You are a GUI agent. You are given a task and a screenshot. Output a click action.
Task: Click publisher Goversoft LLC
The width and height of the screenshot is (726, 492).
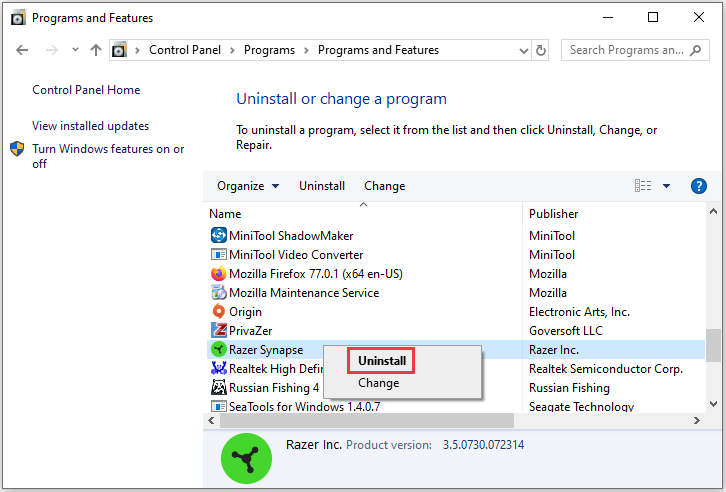tap(566, 330)
